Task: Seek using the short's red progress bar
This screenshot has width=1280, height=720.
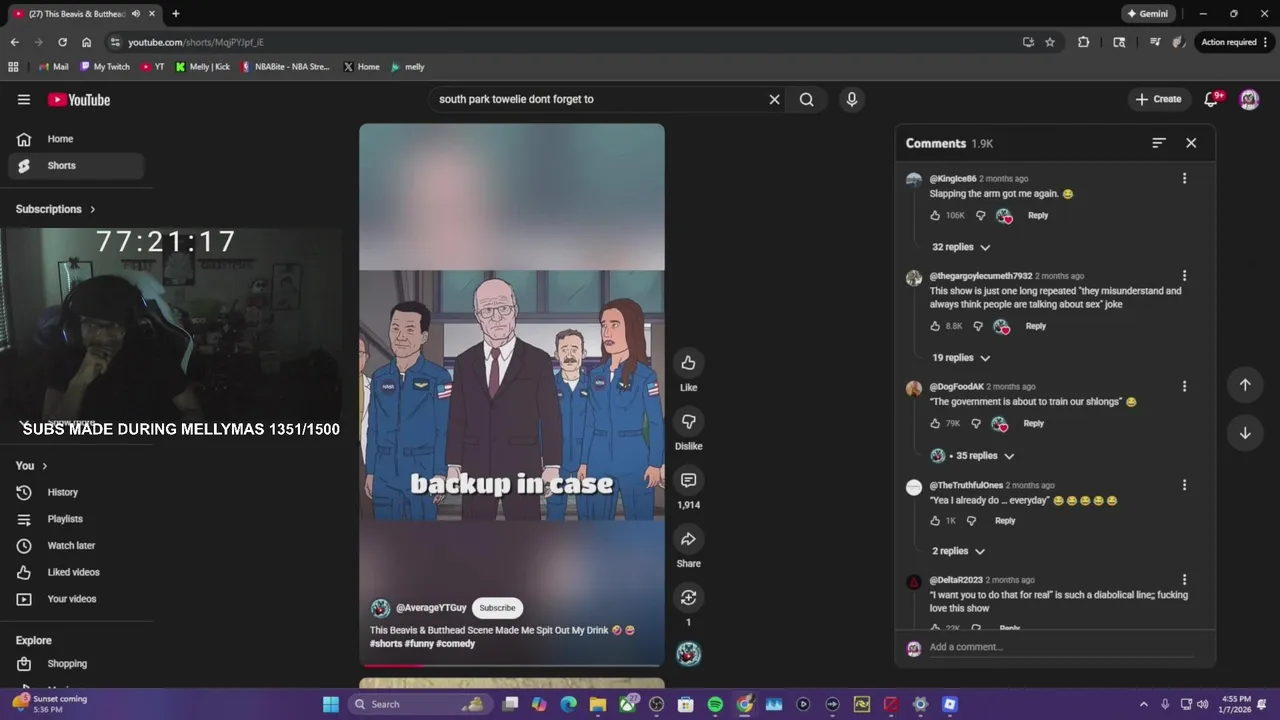Action: click(511, 664)
